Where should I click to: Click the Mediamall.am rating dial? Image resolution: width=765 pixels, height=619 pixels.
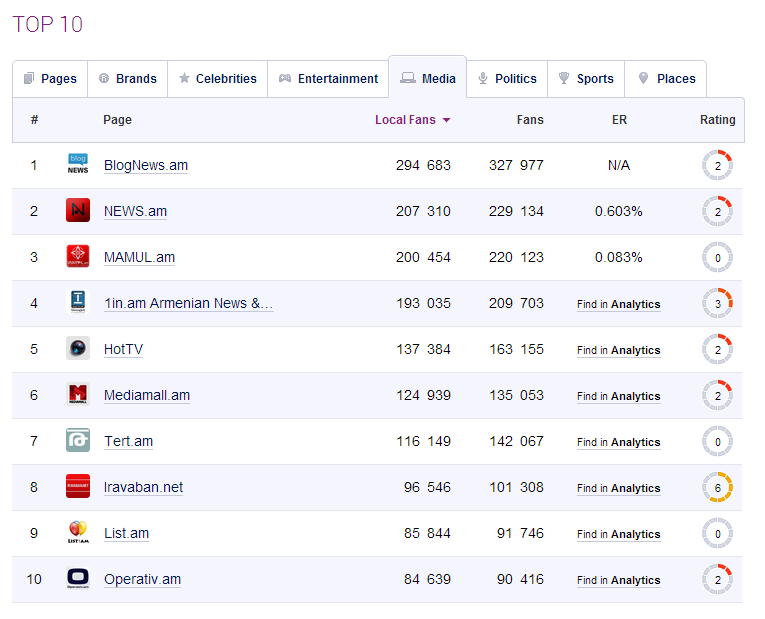(x=717, y=395)
